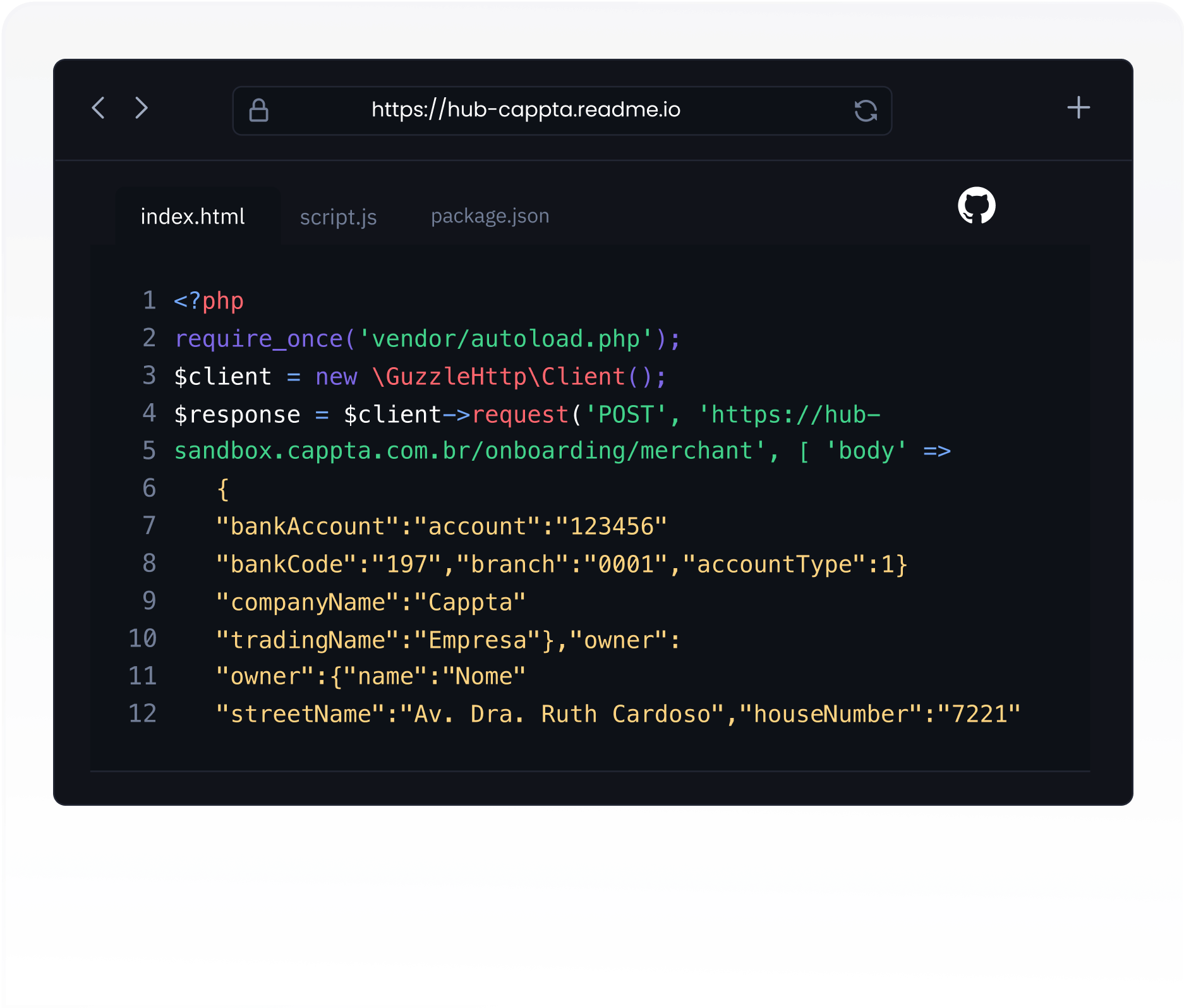Viewport: 1184px width, 1008px height.
Task: Open a new tab with the plus icon
Action: 1078,108
